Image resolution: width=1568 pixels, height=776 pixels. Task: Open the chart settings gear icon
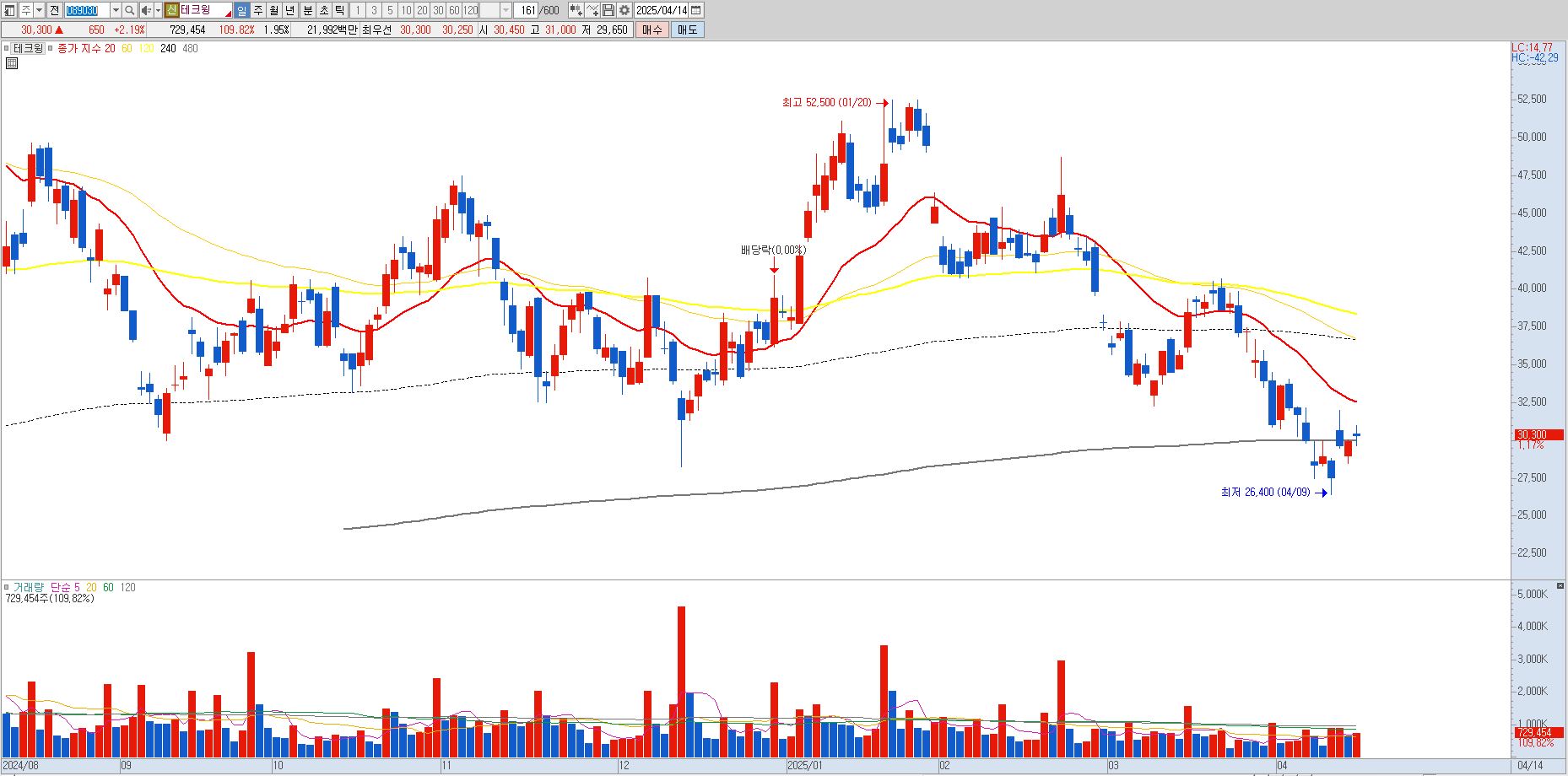coord(624,10)
